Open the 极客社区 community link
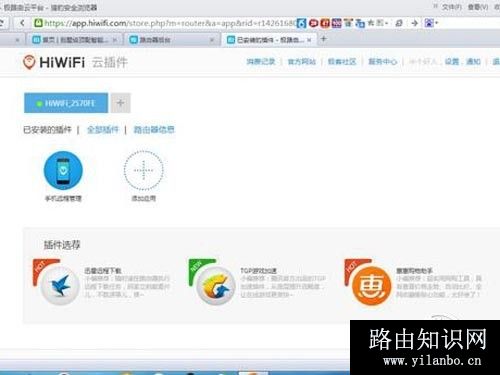This screenshot has width=500, height=375. coord(342,62)
